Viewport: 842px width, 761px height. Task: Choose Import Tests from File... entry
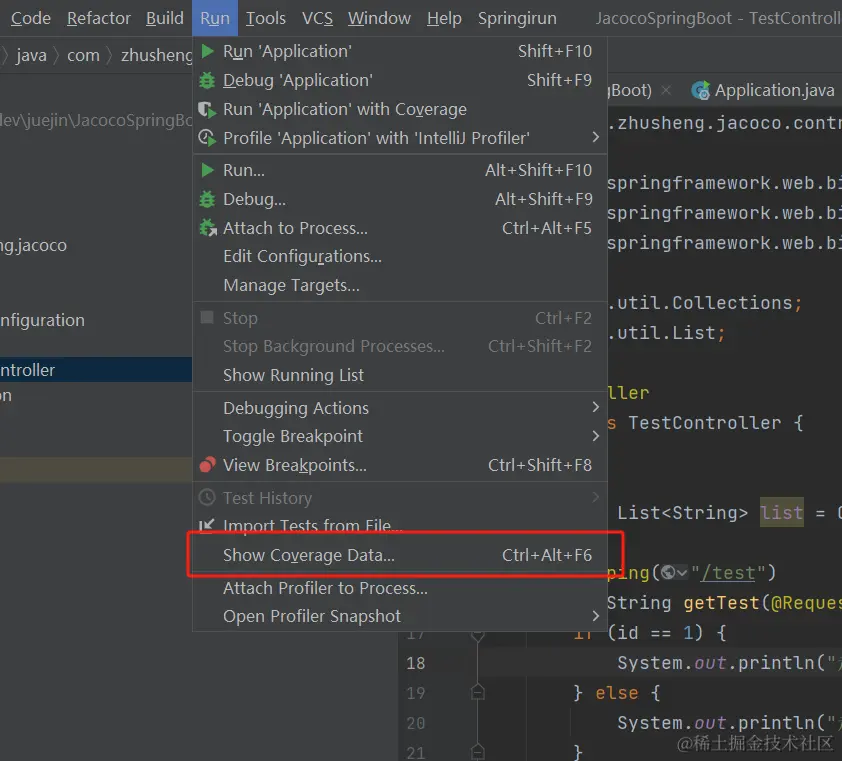coord(400,525)
